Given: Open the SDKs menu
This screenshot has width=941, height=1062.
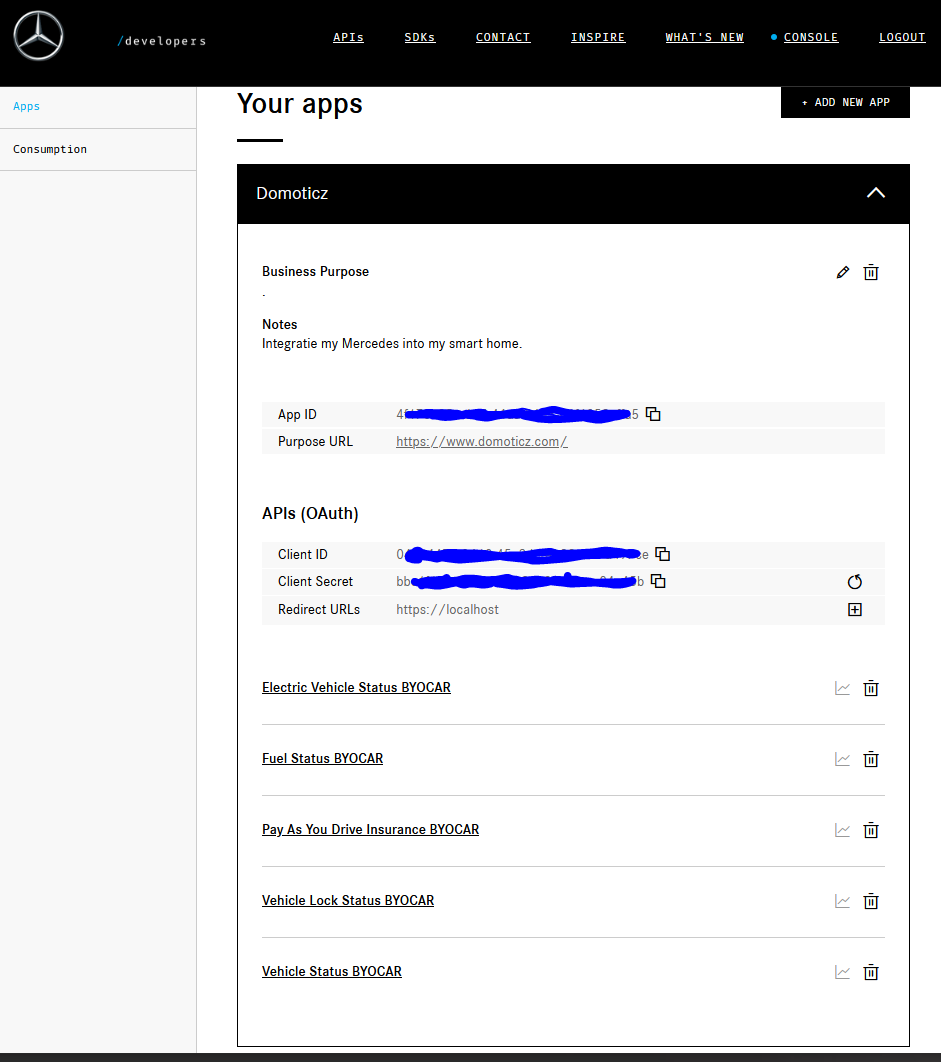Looking at the screenshot, I should point(420,37).
